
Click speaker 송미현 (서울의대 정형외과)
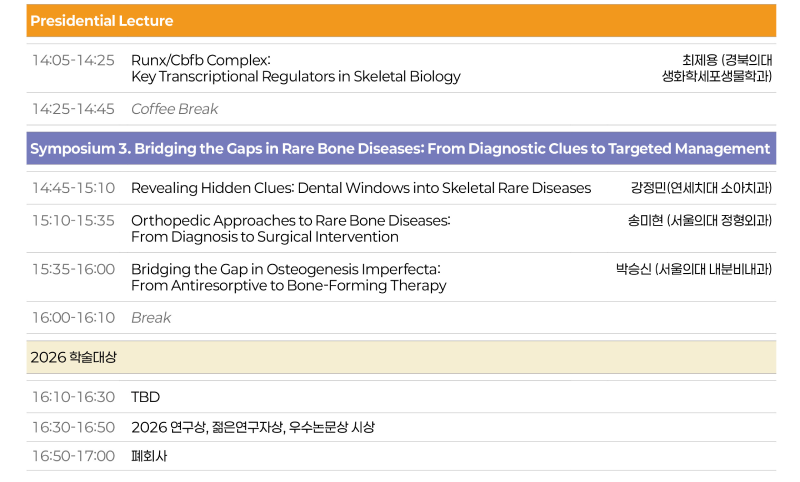click(699, 221)
